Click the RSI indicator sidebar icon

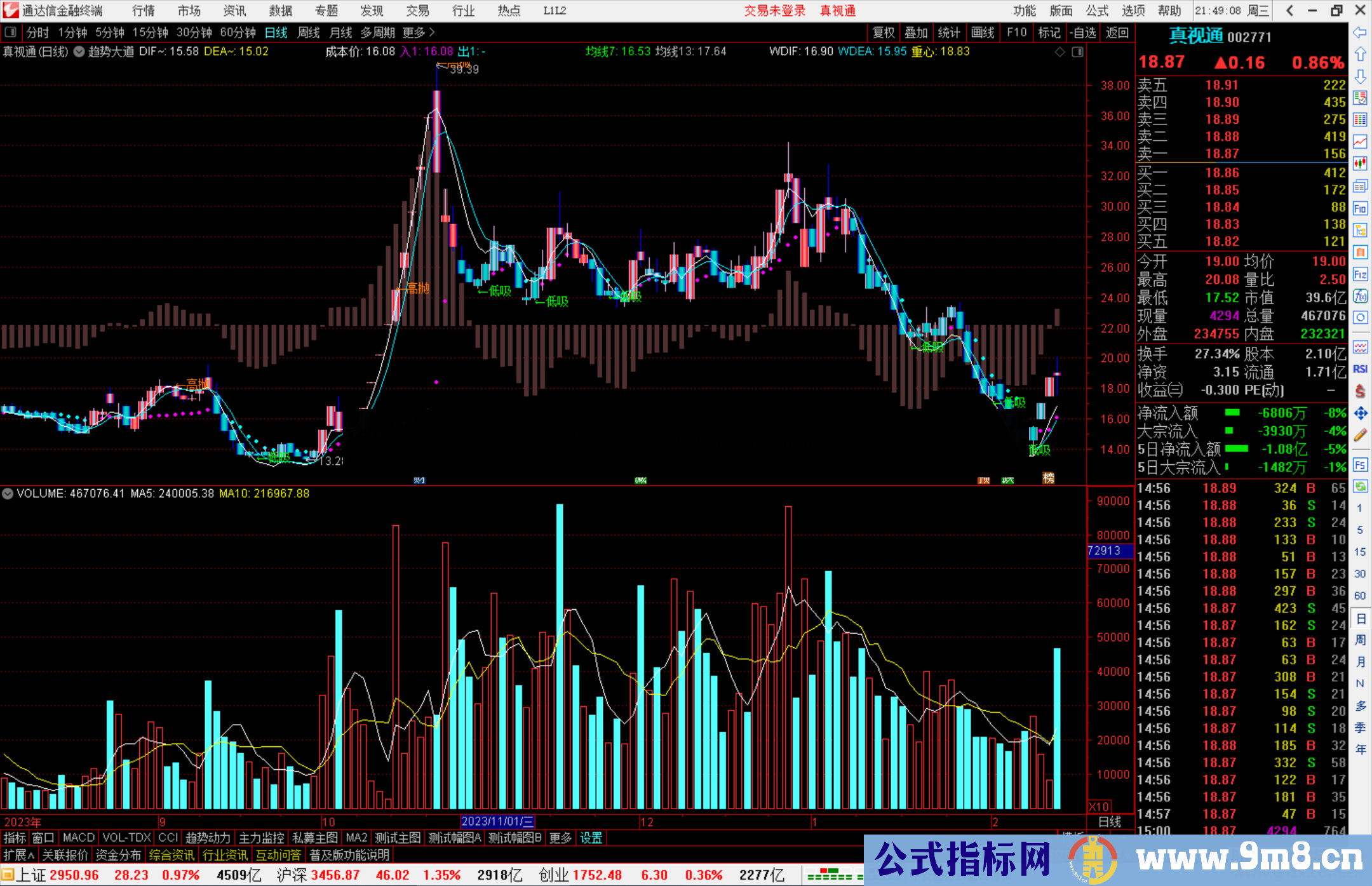pos(1360,369)
